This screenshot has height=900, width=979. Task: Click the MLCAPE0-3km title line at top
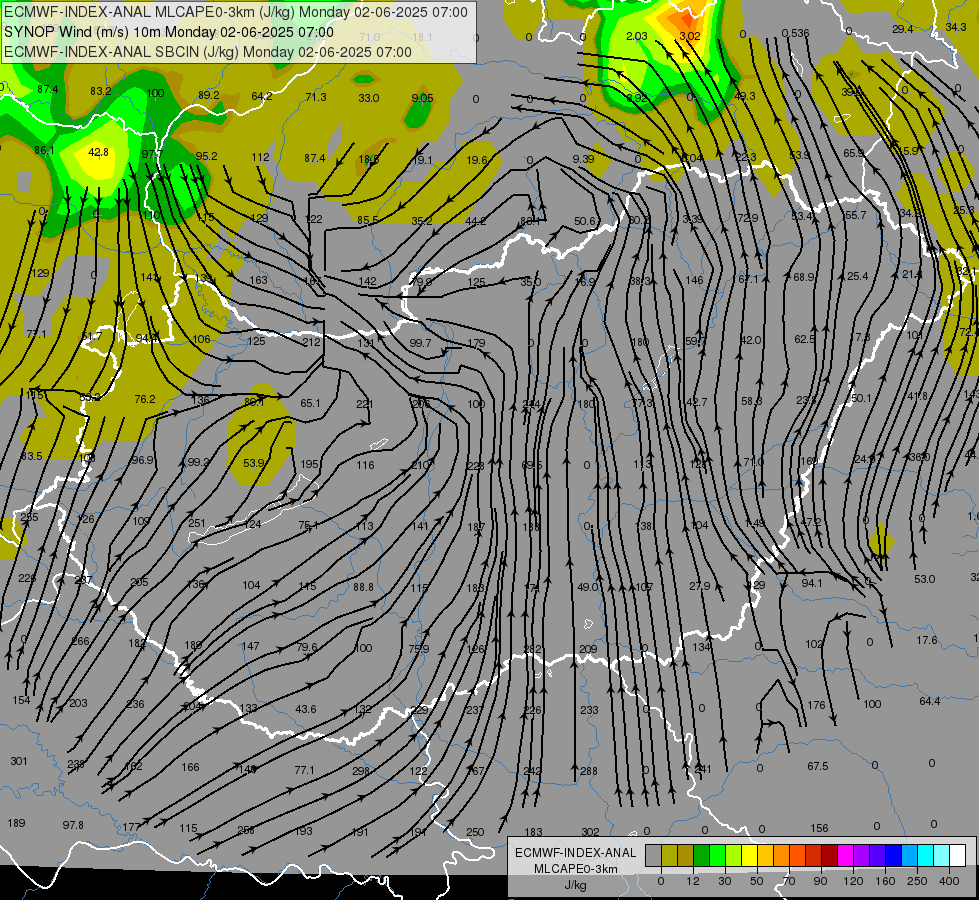click(235, 12)
